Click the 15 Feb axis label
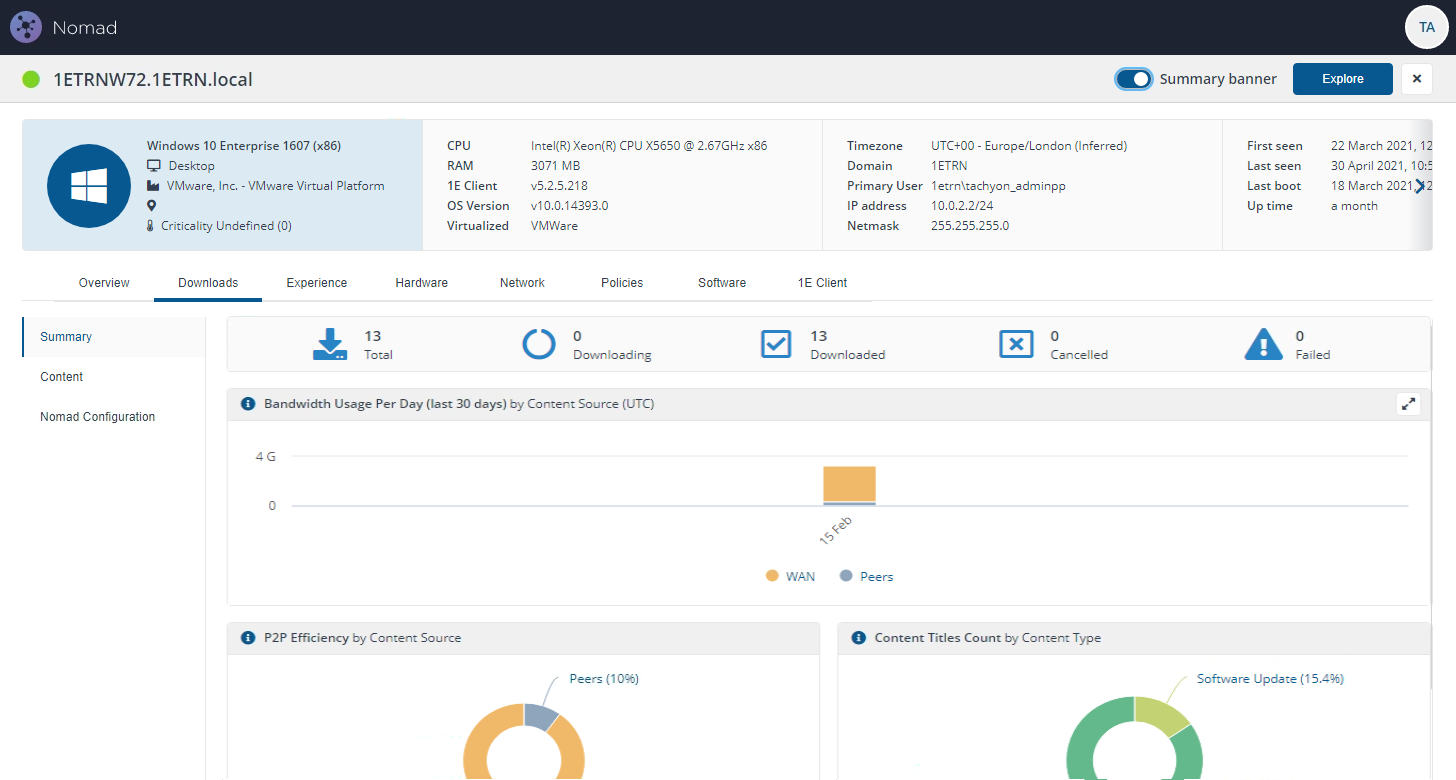The height and width of the screenshot is (780, 1456). (835, 530)
